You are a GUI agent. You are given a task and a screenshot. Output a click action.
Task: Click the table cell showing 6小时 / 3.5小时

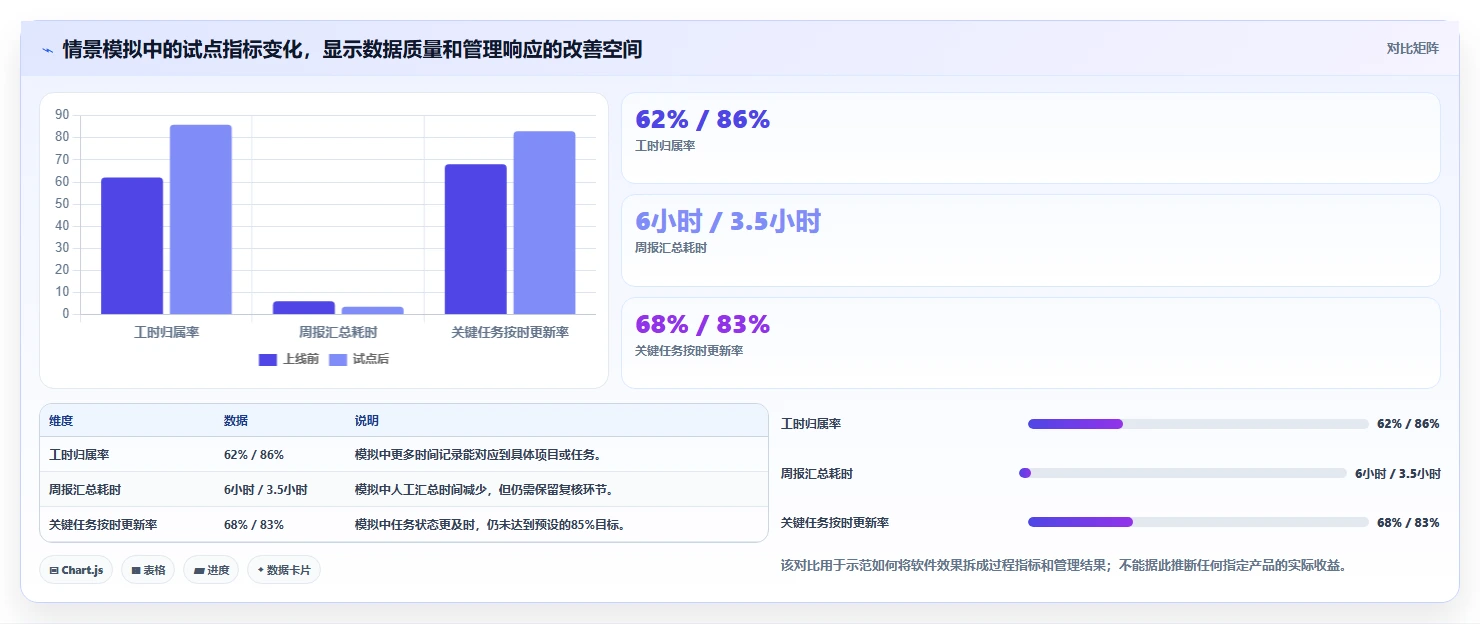pos(266,490)
